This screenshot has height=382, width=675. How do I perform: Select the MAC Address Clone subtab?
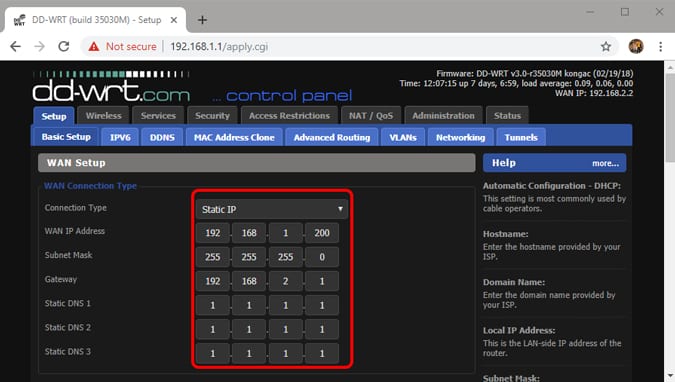click(x=234, y=137)
